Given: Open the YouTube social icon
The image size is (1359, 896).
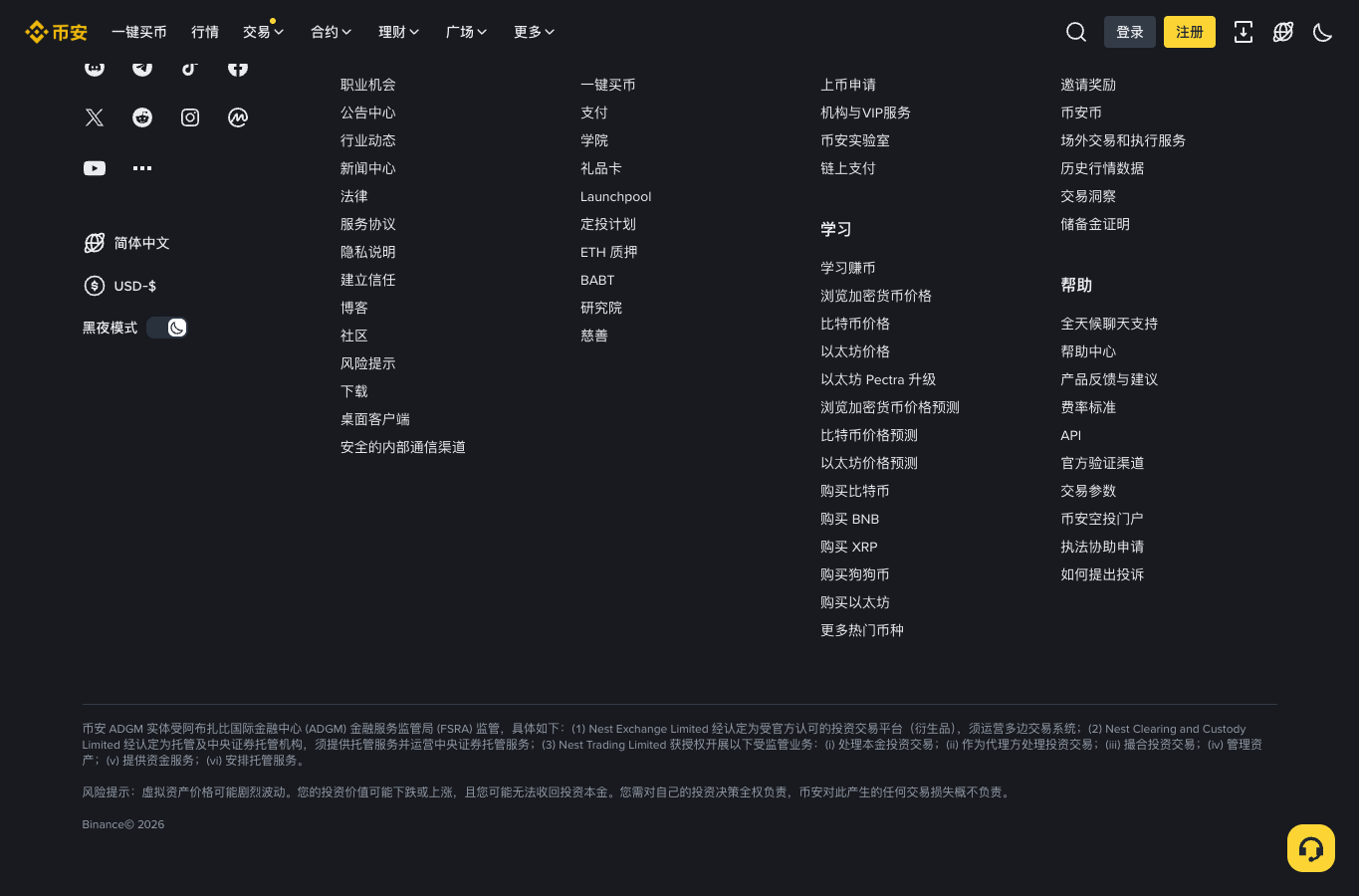Looking at the screenshot, I should (95, 168).
